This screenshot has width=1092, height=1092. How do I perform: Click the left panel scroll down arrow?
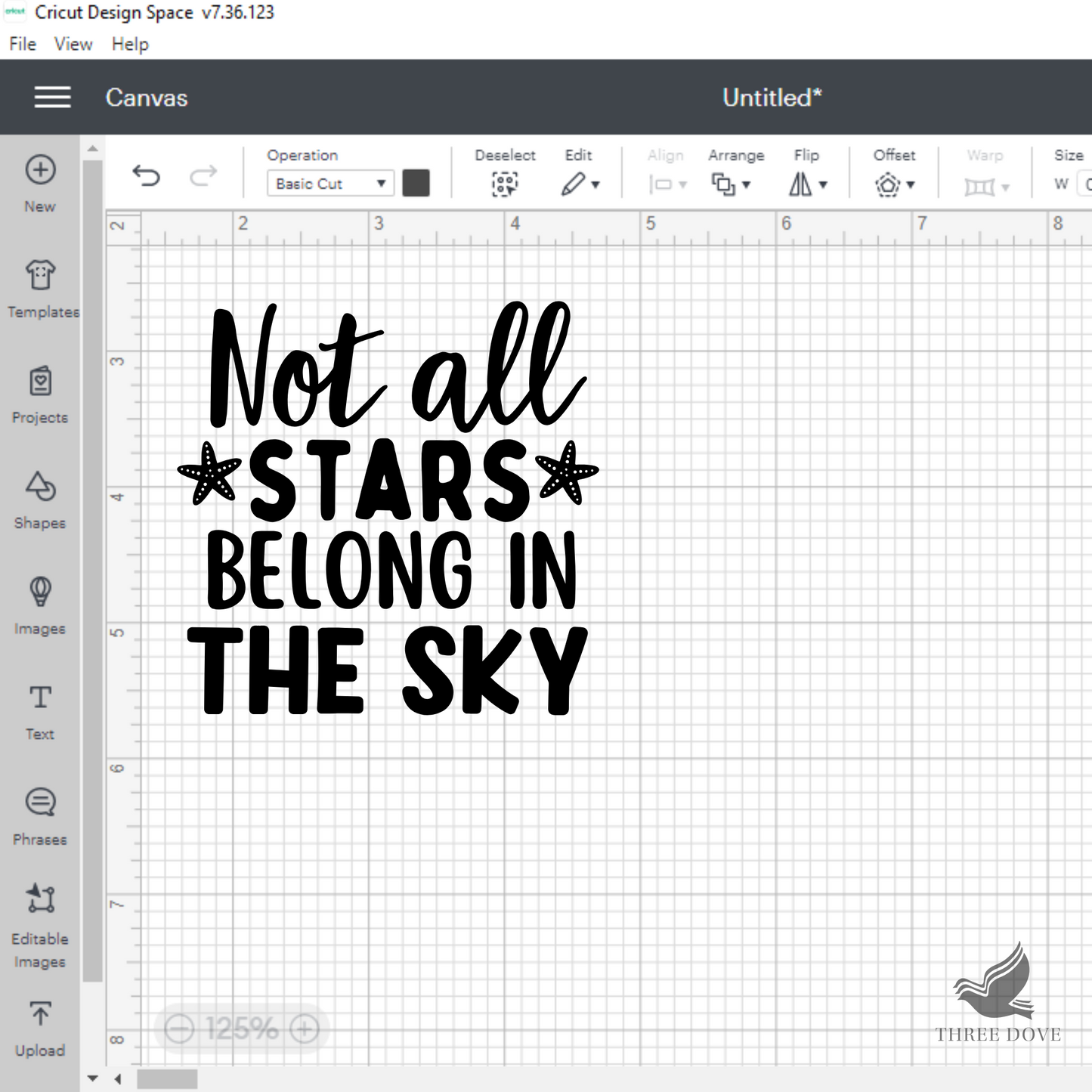point(92,1078)
